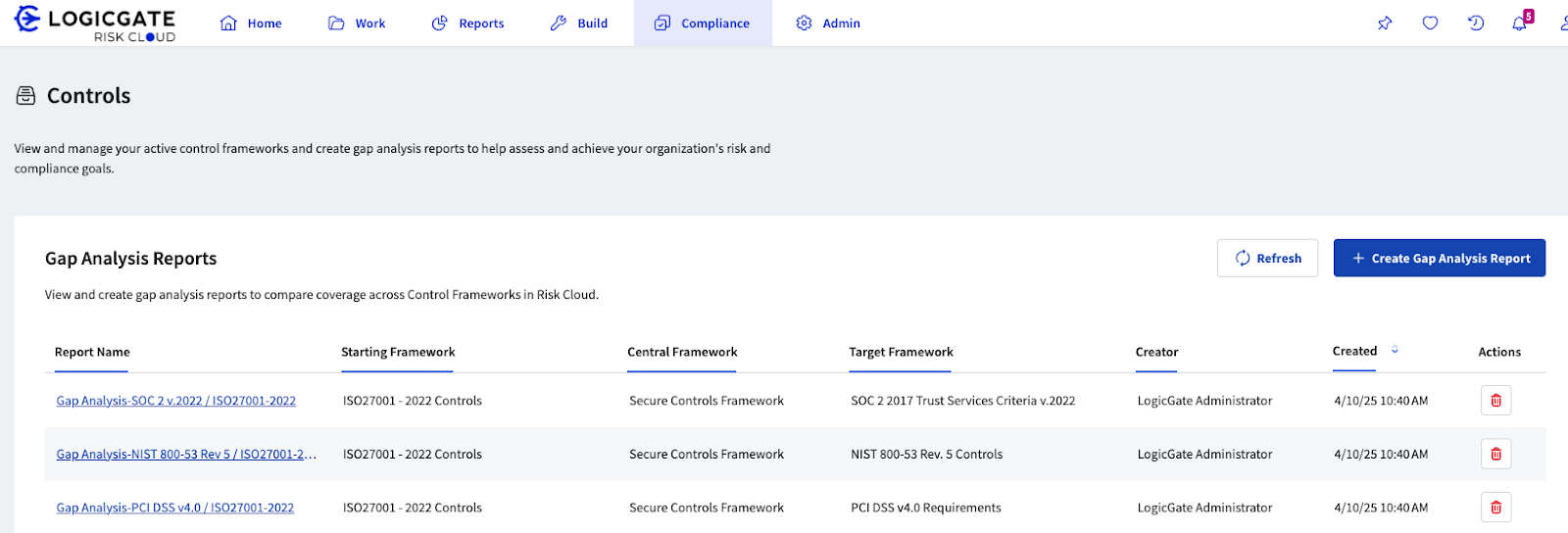This screenshot has height=533, width=1568.
Task: Click the Refresh button
Action: [x=1268, y=258]
